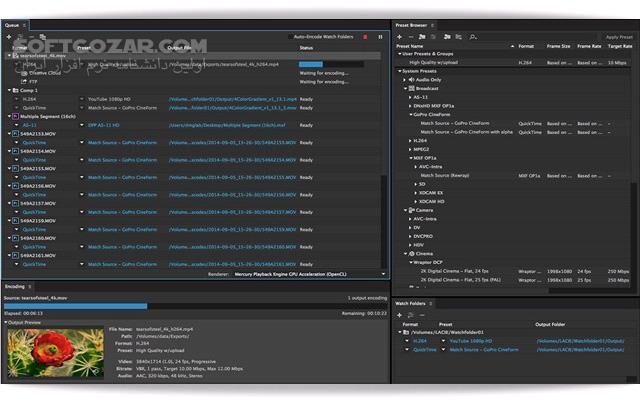Collapse GoPro CineForm preset group

411,115
